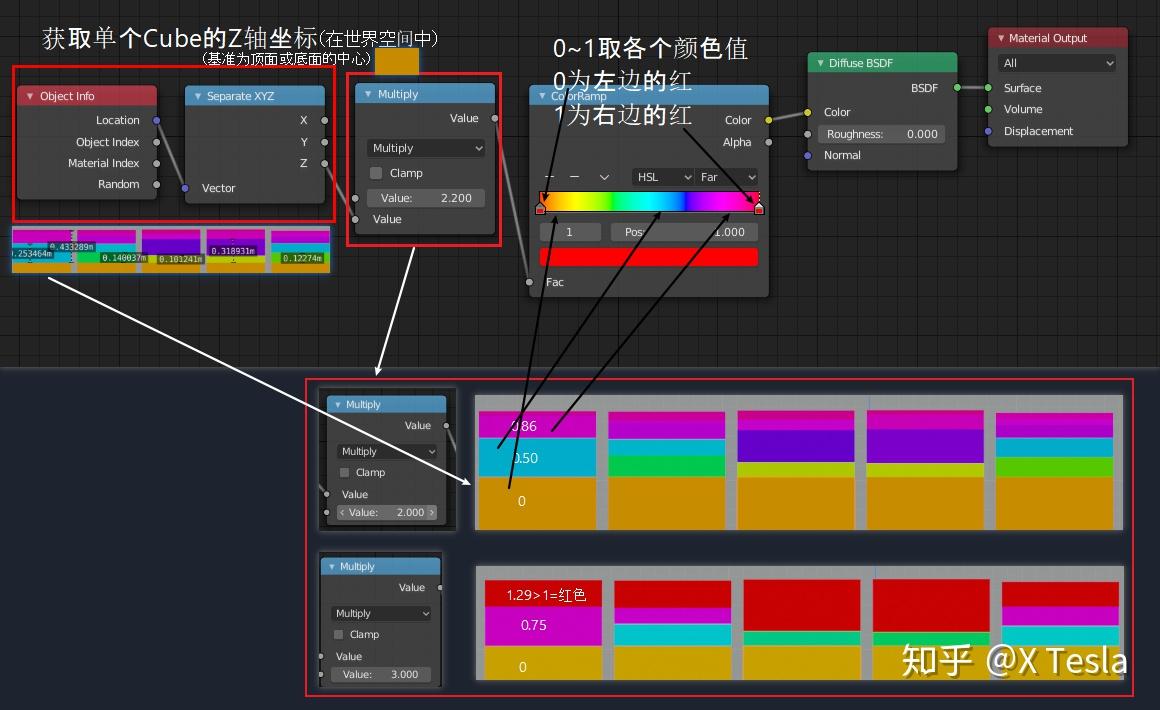Add a new color ramp stop
This screenshot has width=1160, height=710.
click(x=551, y=177)
